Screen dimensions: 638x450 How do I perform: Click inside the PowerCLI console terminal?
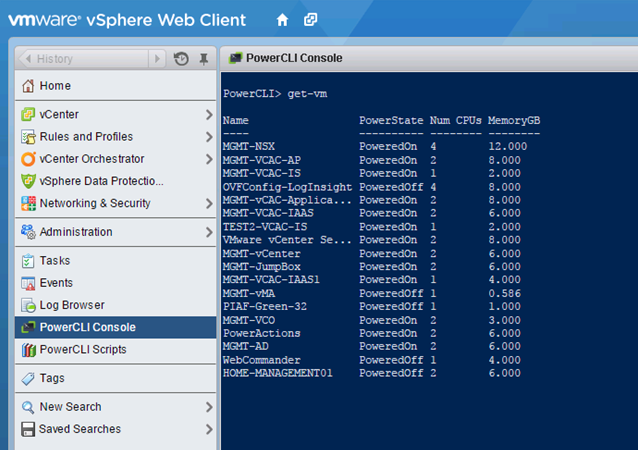(429, 260)
